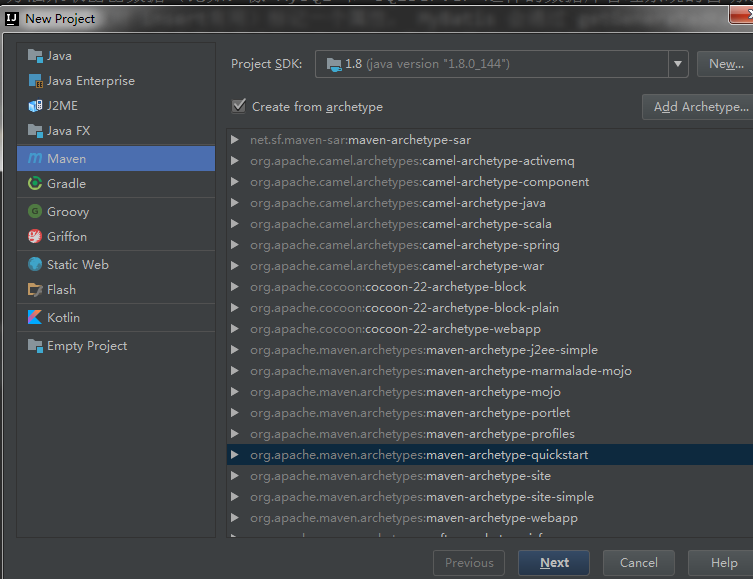This screenshot has height=579, width=753.
Task: Select maven-archetype-webapp row
Action: point(490,518)
